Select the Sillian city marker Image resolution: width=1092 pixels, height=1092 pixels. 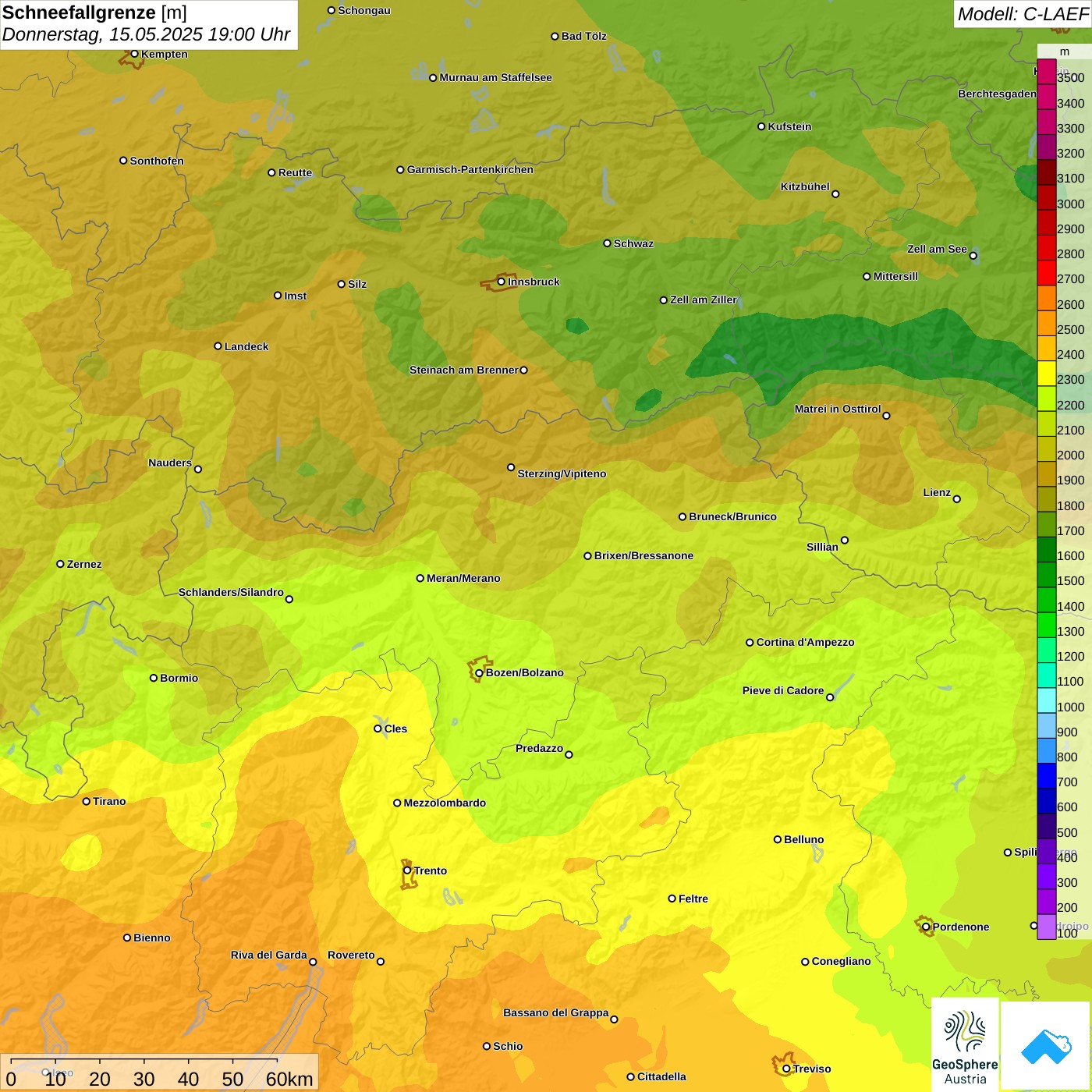tap(845, 540)
